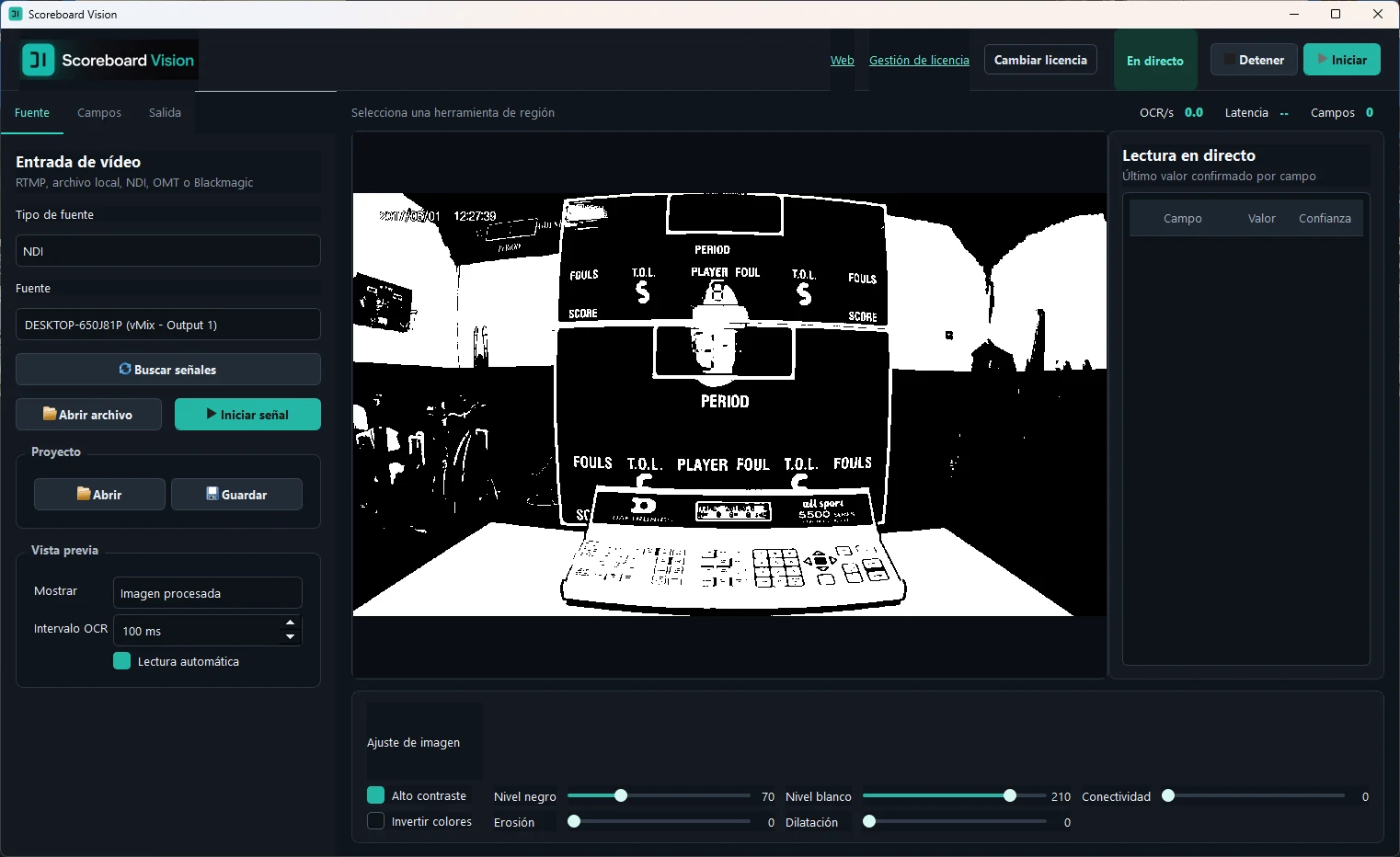The image size is (1400, 857).
Task: Click the Intervalo OCR 100 ms field
Action: tap(208, 631)
